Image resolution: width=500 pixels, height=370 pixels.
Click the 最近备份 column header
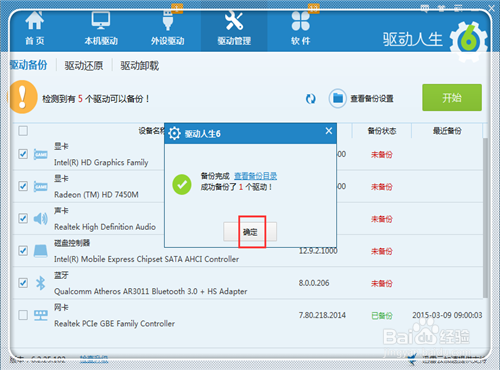pos(447,131)
